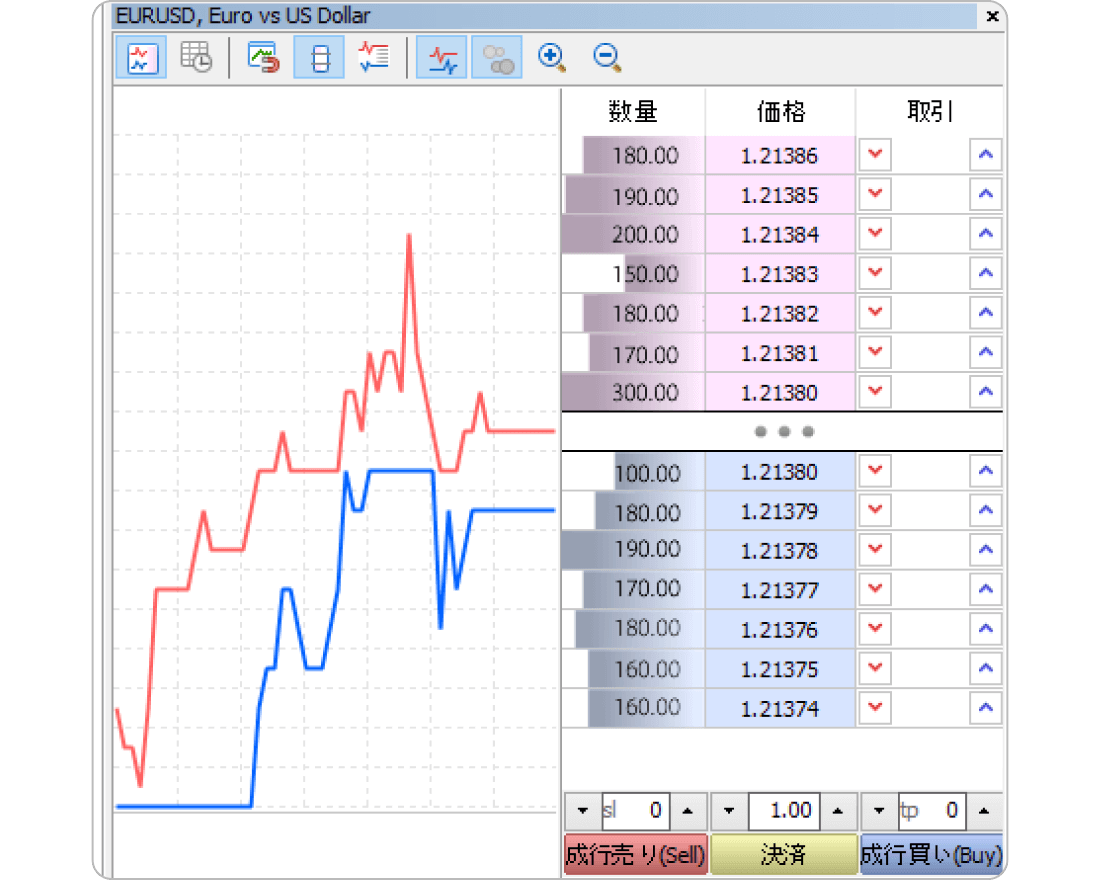Click blue buy arrow in the 300.00 volume row

(x=986, y=391)
